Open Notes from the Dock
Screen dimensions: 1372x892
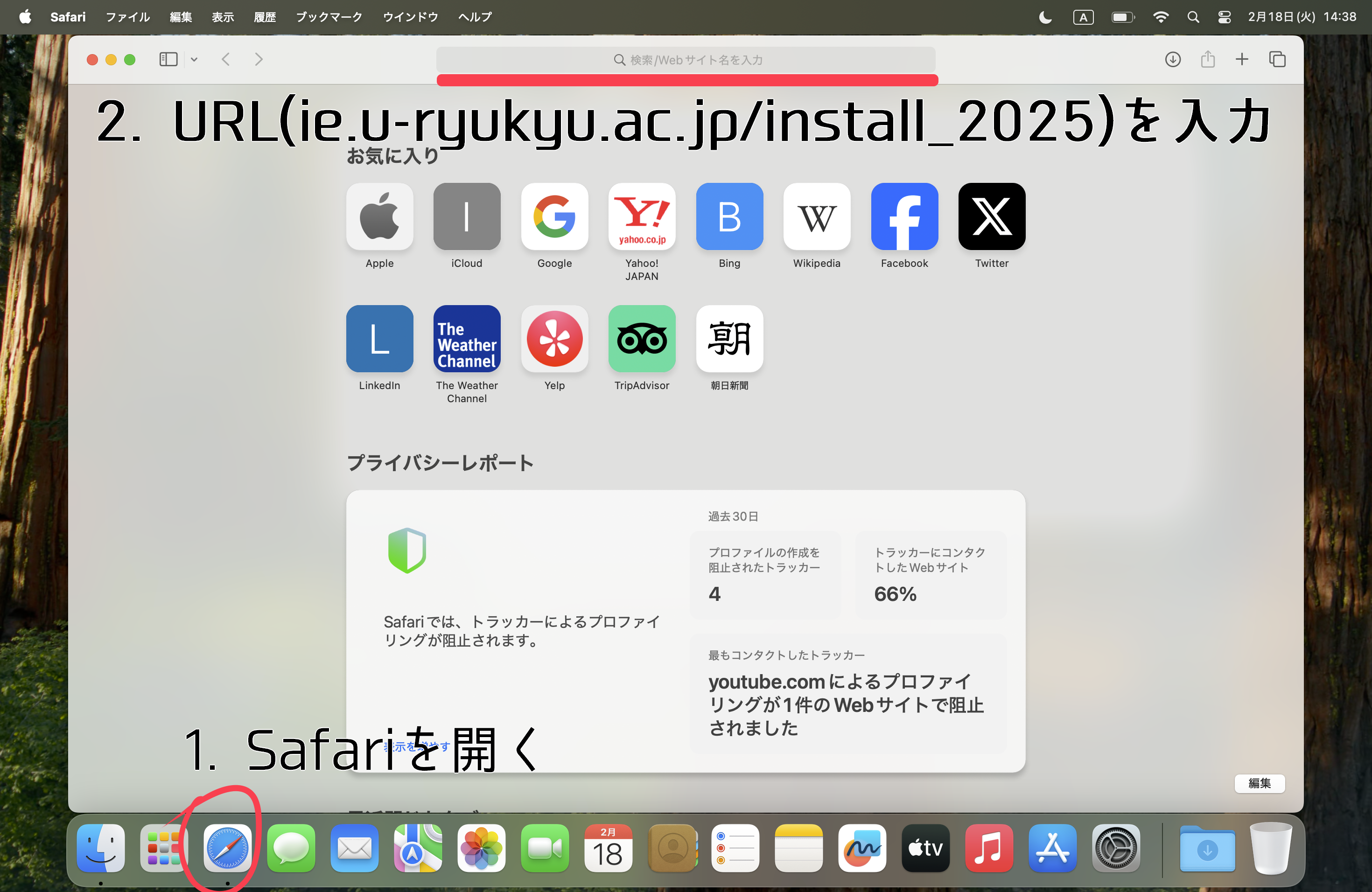tap(798, 848)
